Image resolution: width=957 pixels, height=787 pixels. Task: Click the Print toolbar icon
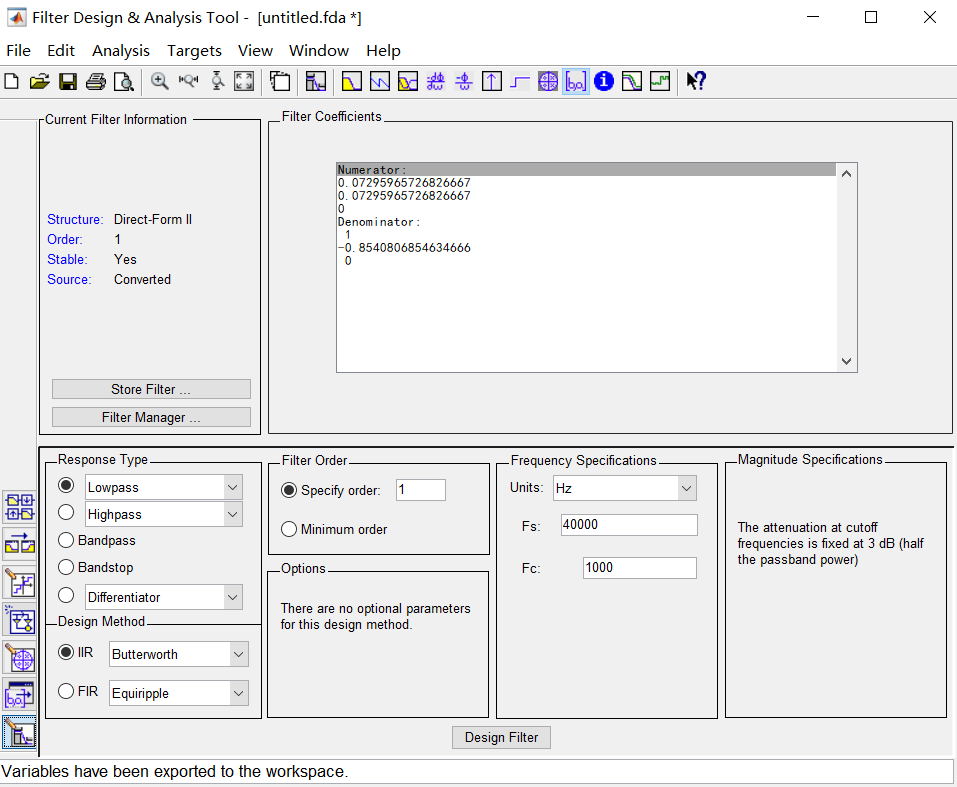pyautogui.click(x=96, y=81)
